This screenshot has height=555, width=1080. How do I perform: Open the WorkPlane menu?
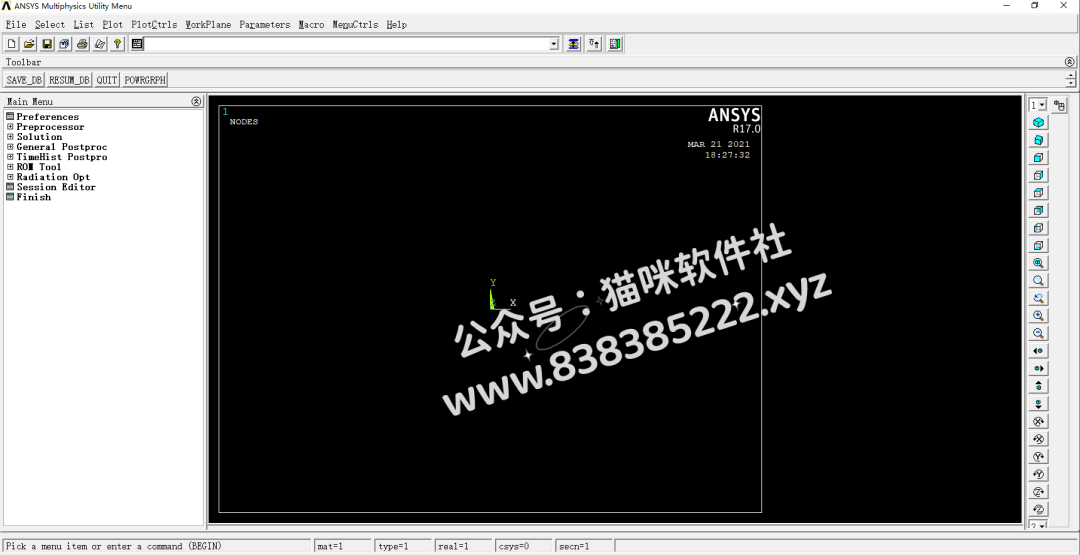[x=208, y=25]
